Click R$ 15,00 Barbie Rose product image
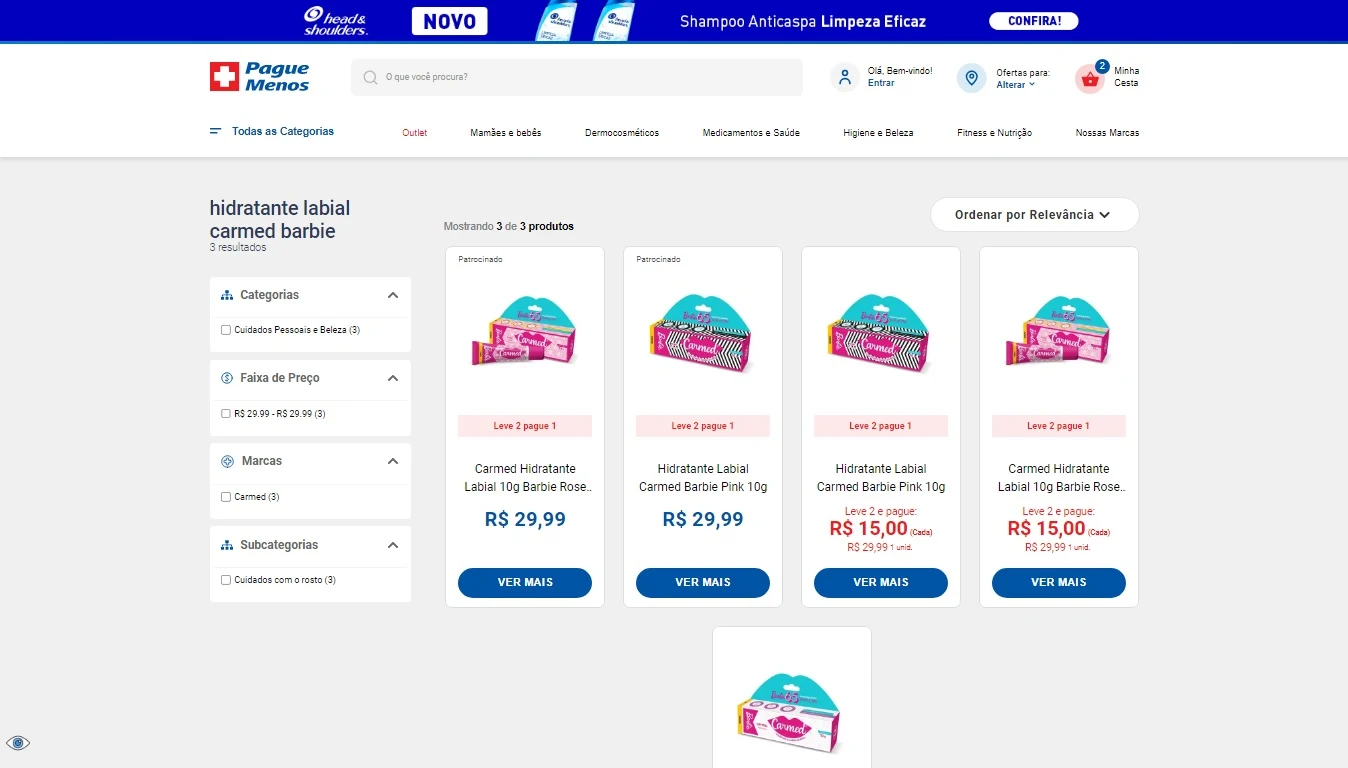The width and height of the screenshot is (1348, 768). point(1059,333)
